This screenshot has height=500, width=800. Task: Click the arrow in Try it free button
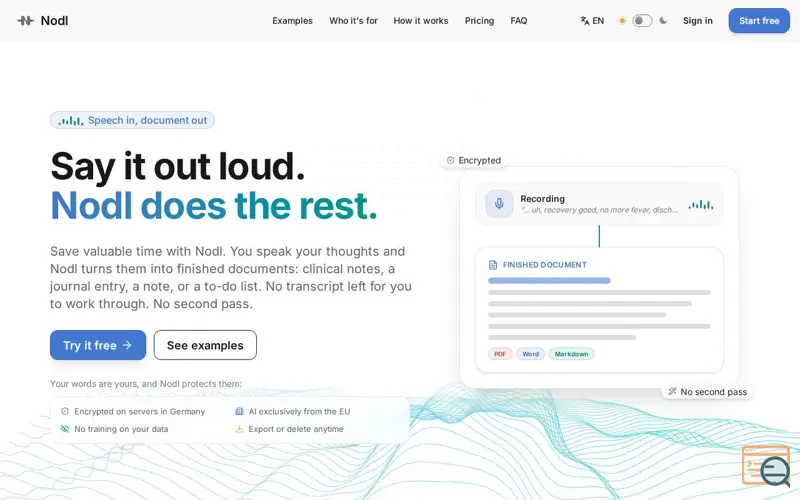coord(127,345)
